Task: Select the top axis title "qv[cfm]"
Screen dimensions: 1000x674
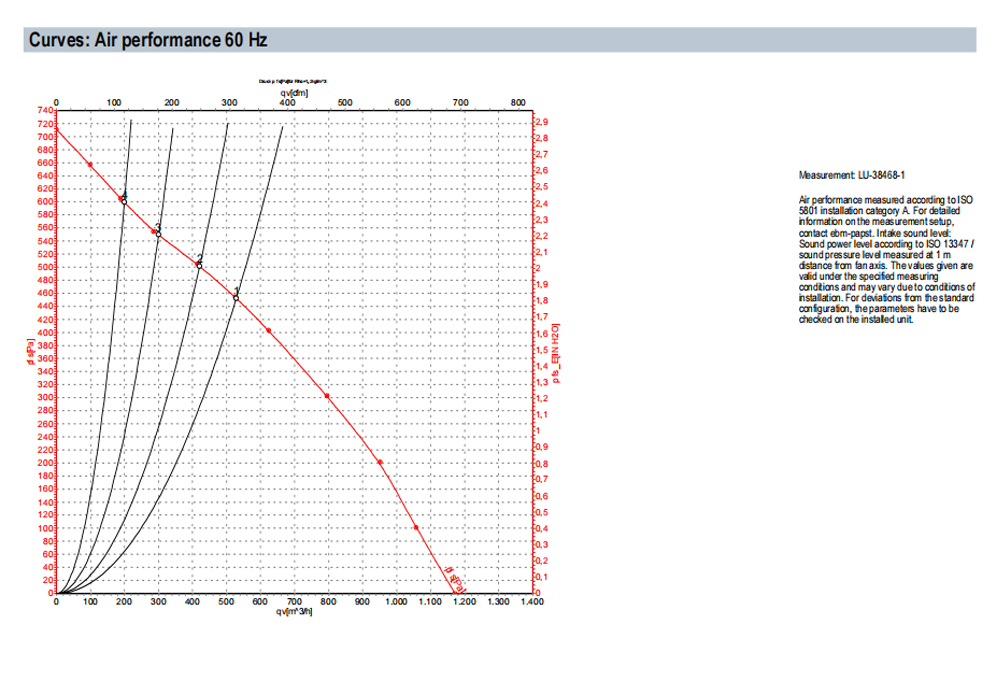Action: coord(294,93)
